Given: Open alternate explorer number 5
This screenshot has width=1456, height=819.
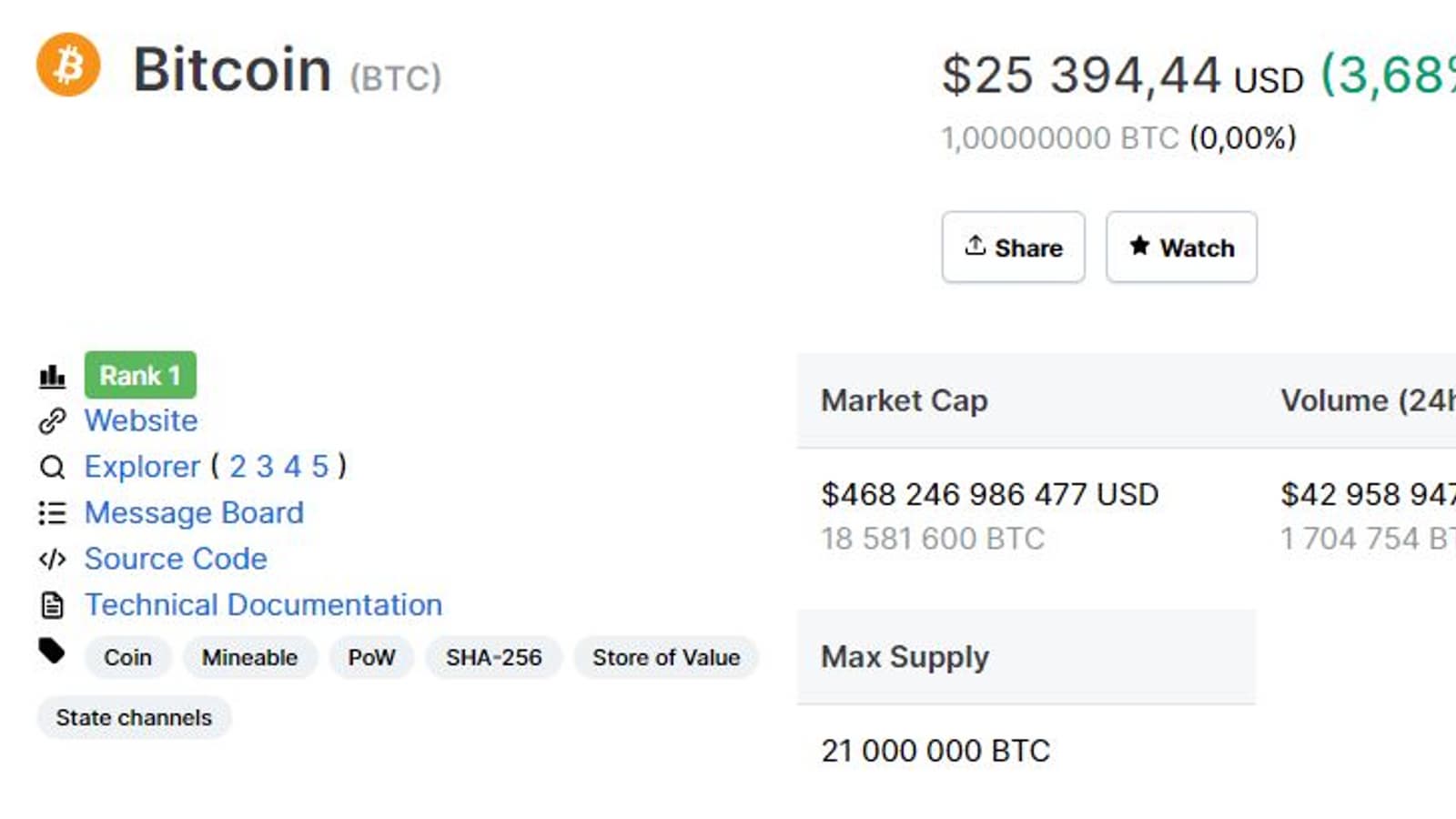Looking at the screenshot, I should pyautogui.click(x=319, y=467).
